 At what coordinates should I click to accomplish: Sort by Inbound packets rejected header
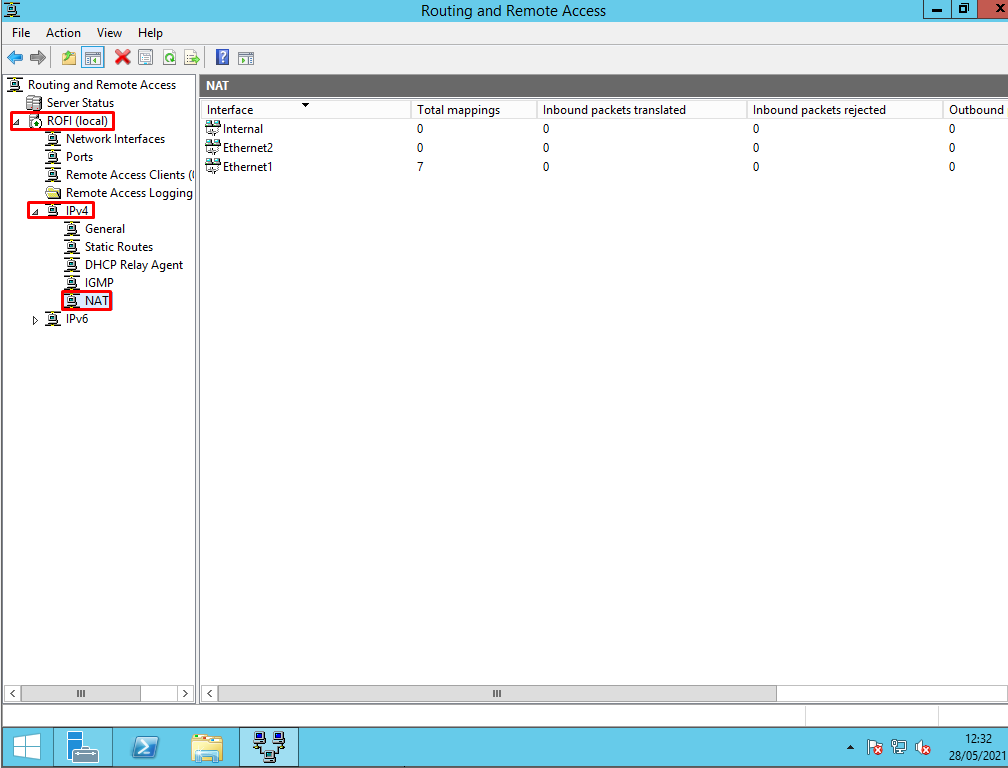844,110
